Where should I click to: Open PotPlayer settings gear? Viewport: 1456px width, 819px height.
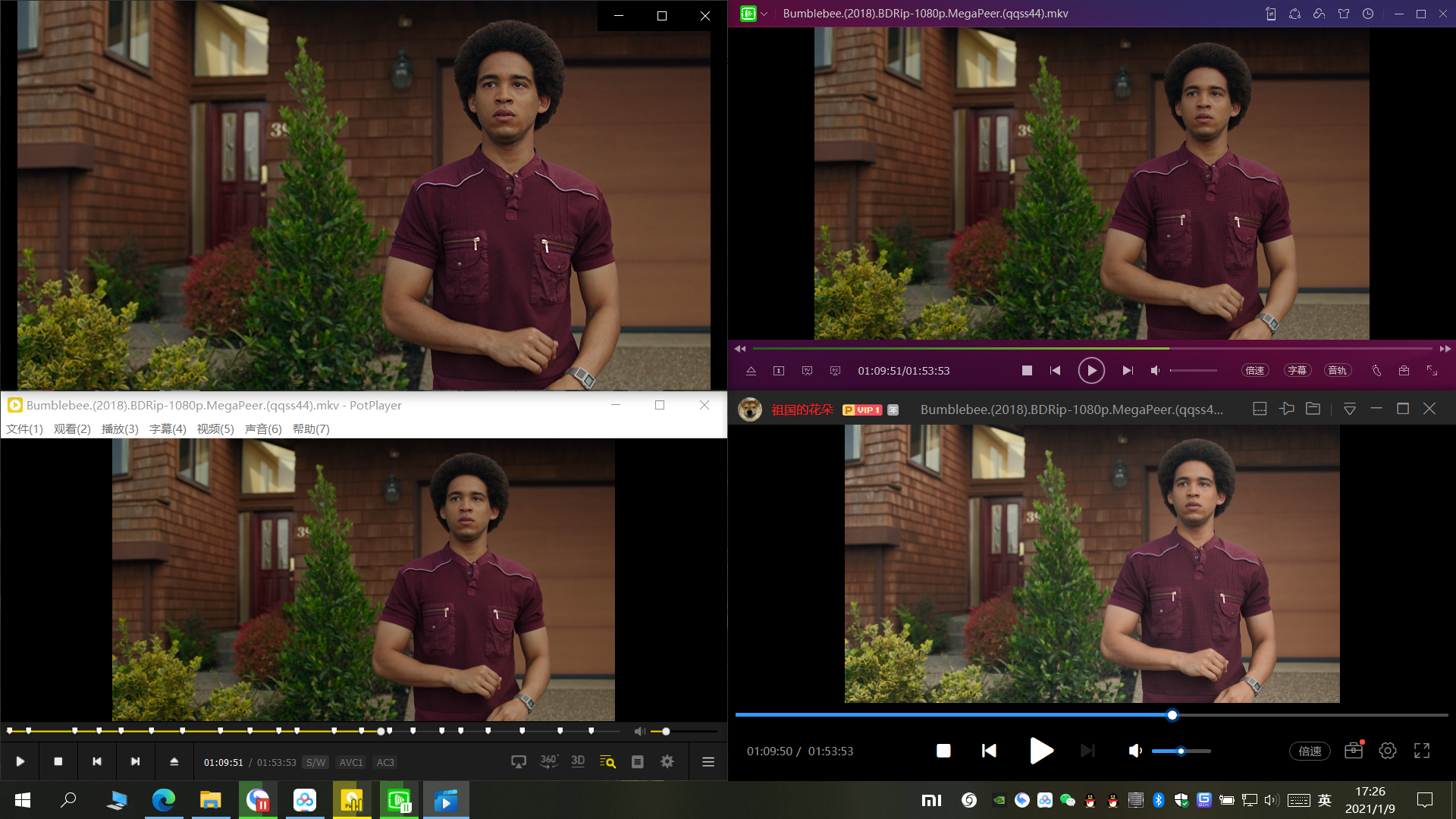point(667,762)
